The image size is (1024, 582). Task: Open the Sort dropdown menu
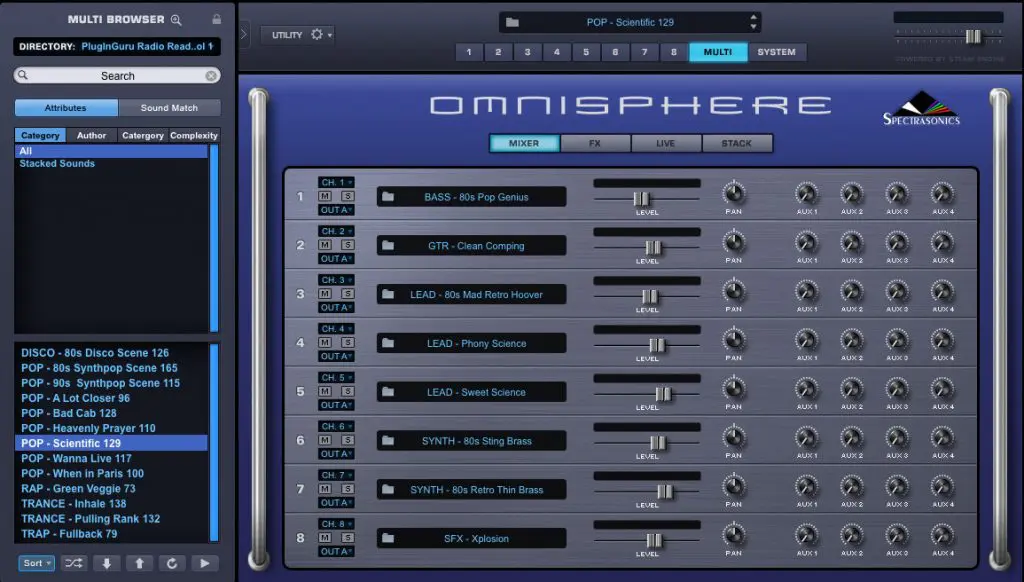click(x=36, y=563)
